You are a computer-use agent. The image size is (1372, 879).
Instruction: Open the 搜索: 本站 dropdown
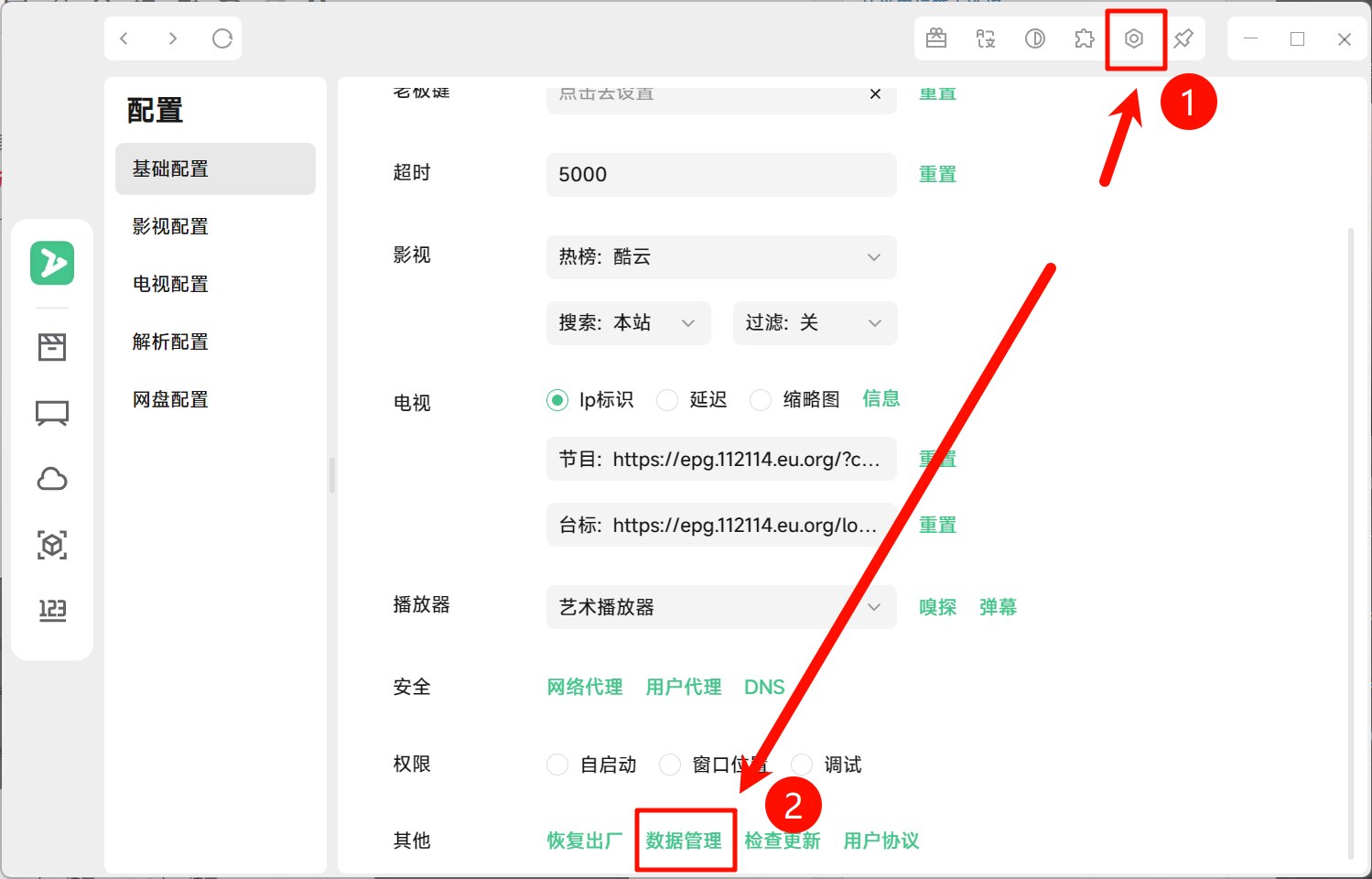[628, 323]
